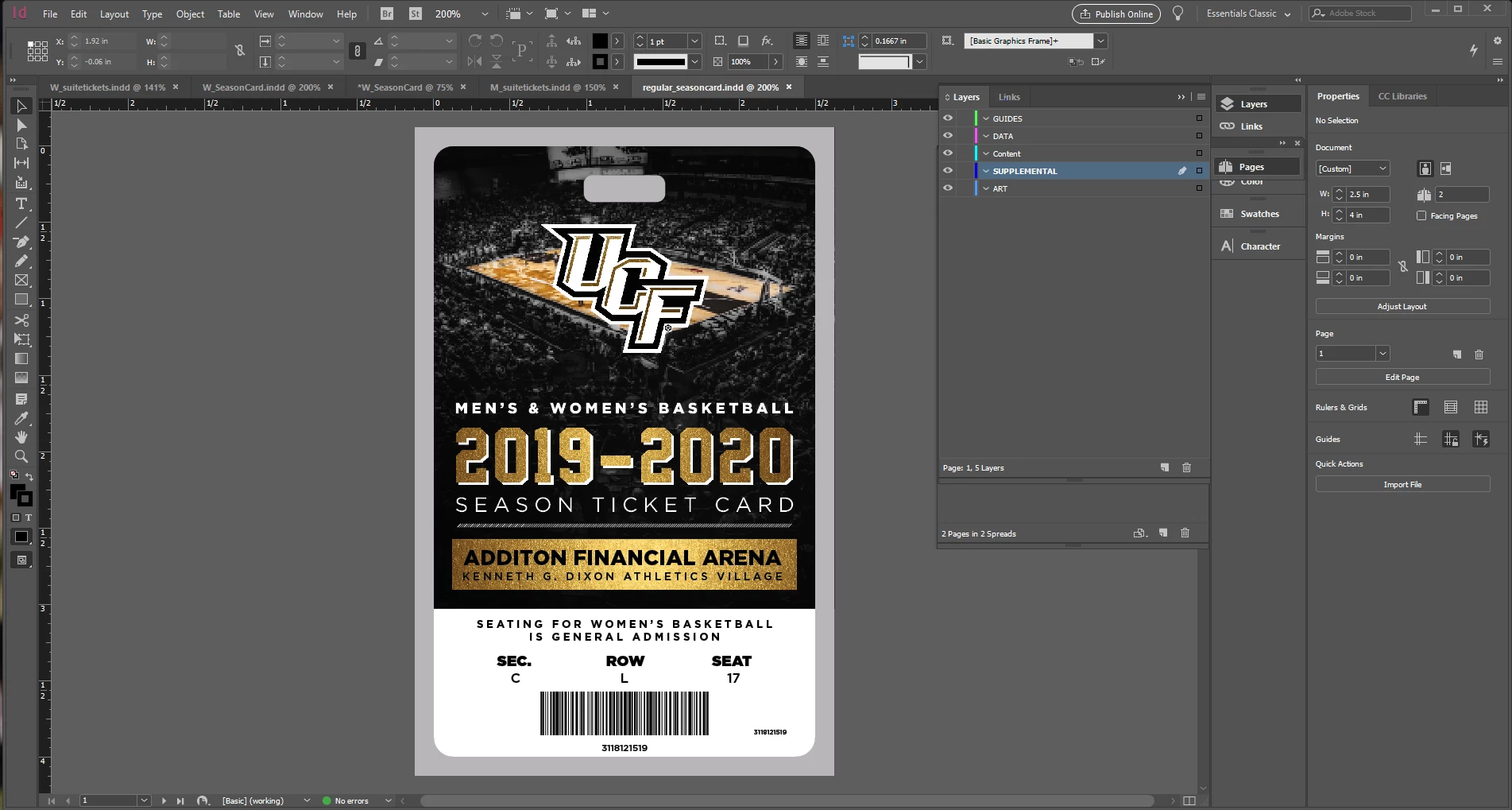The width and height of the screenshot is (1512, 810).
Task: Click the Edit Page button
Action: (1402, 377)
